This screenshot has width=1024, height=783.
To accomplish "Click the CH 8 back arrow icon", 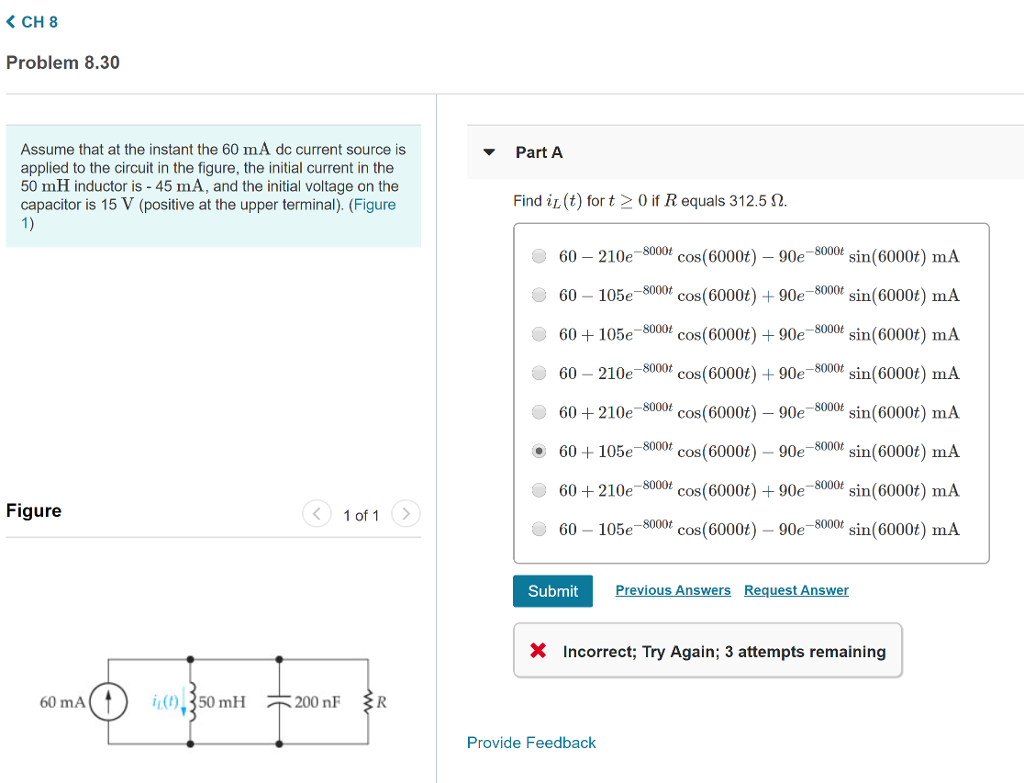I will point(12,21).
